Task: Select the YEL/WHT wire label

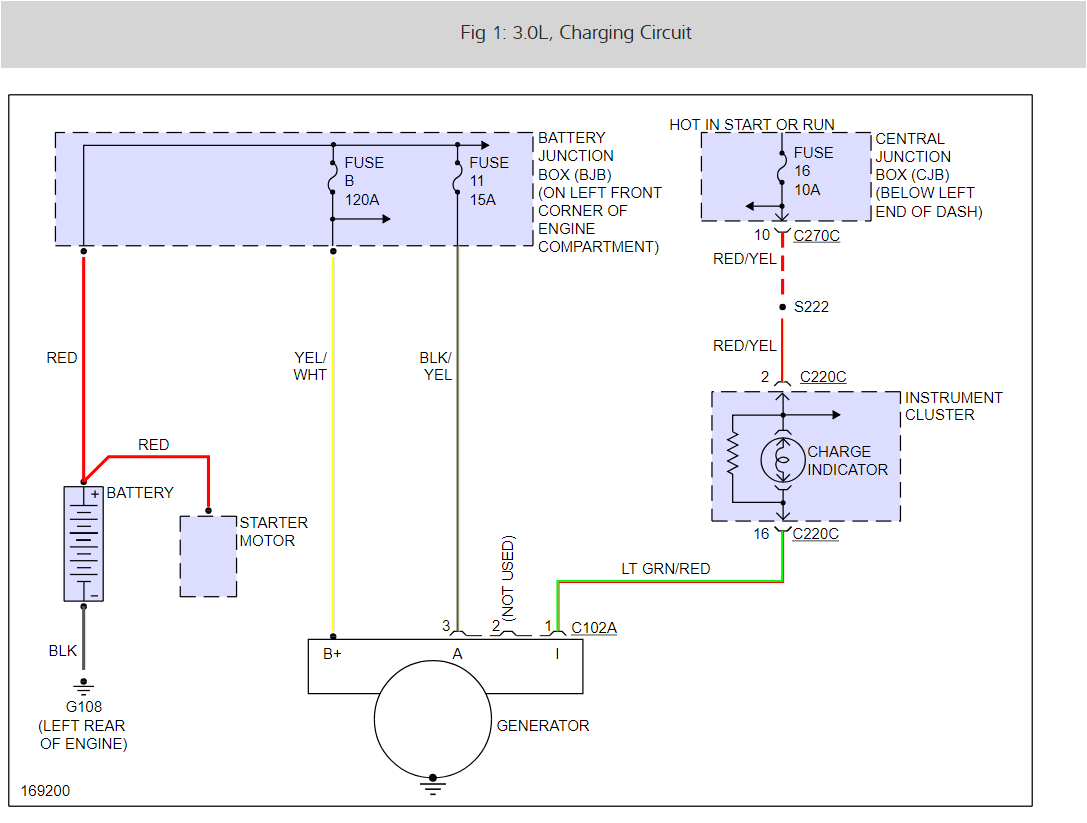Action: click(310, 366)
